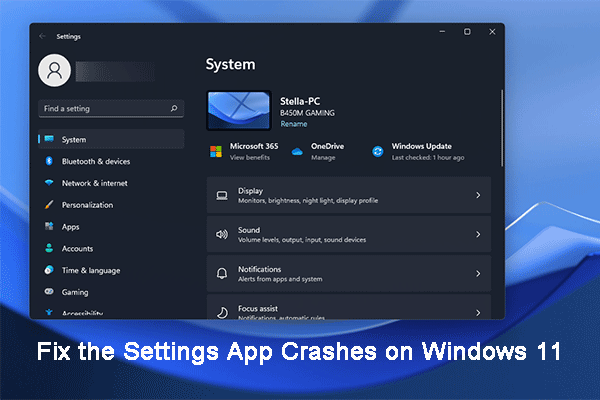Image resolution: width=600 pixels, height=400 pixels.
Task: Close the Settings window
Action: [x=492, y=32]
